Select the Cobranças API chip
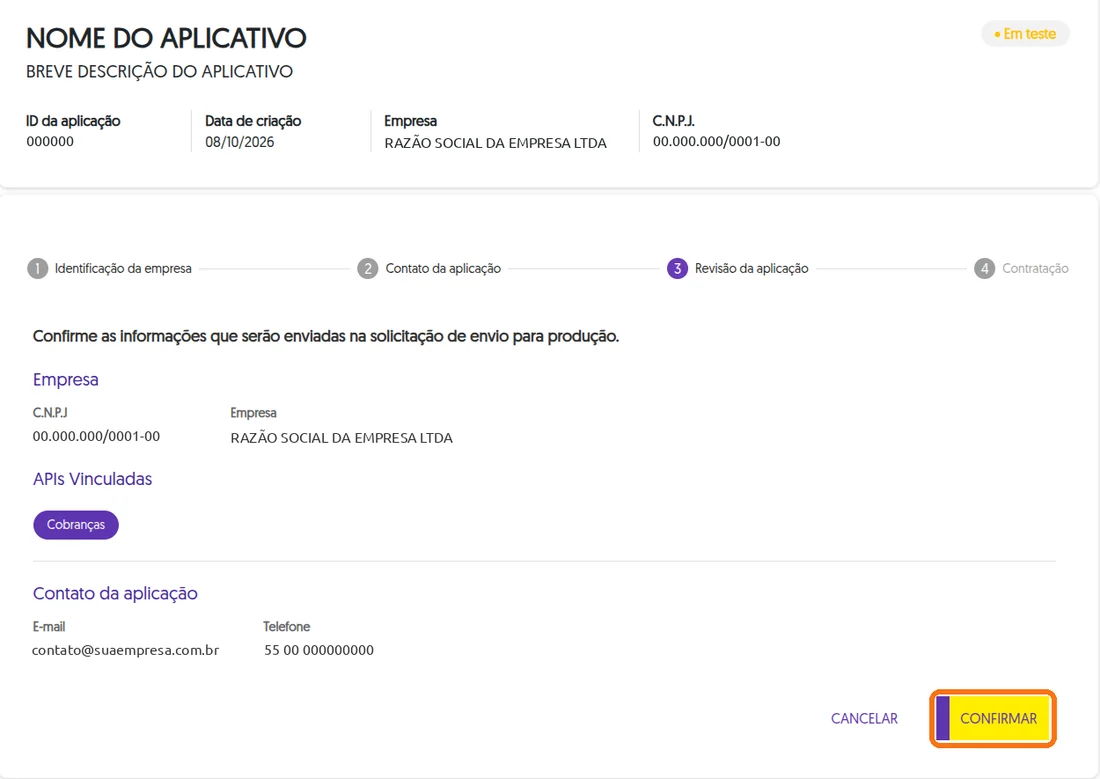Viewport: 1100px width, 779px height. pos(76,525)
